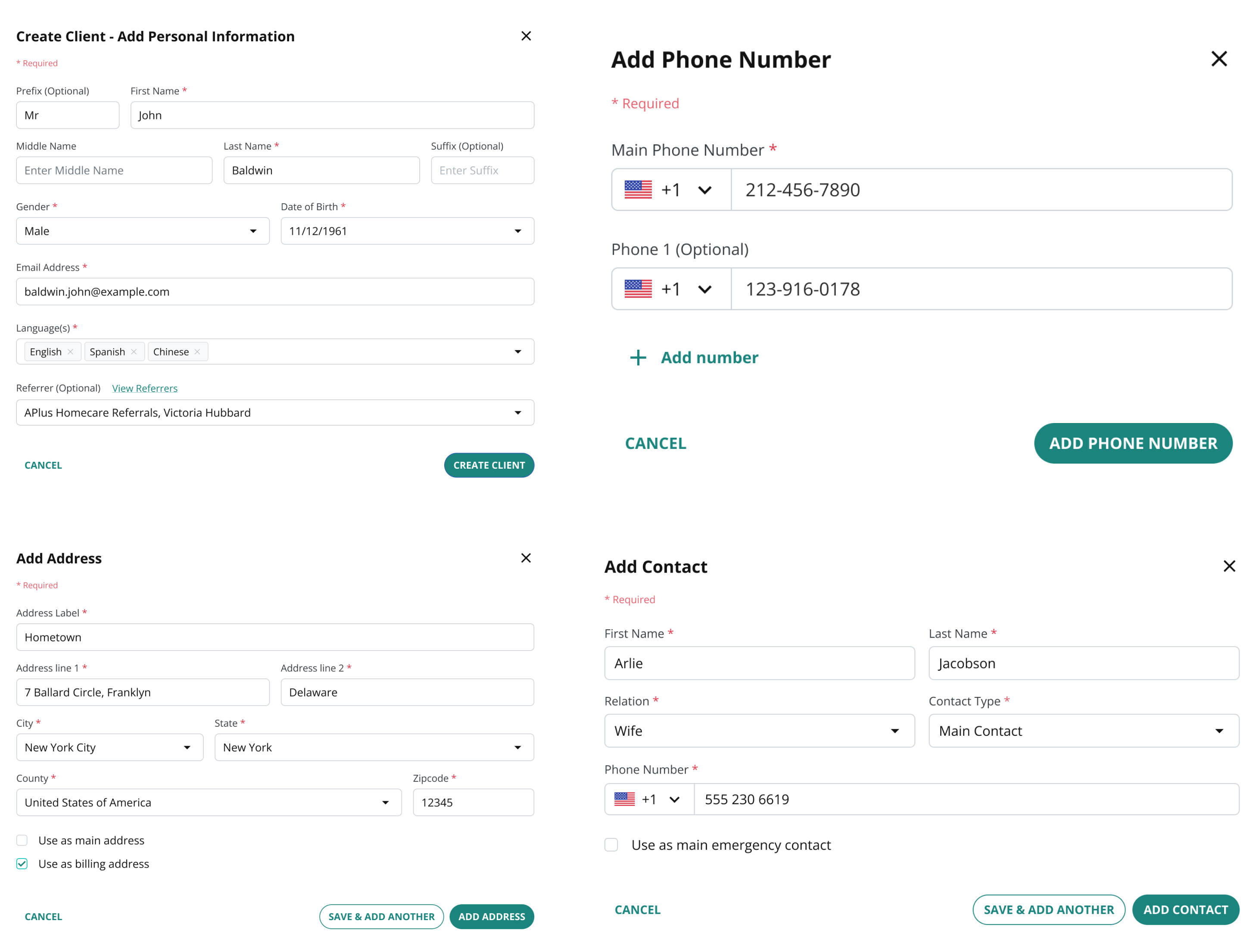Close the Create Client dialog
1259x952 pixels.
[526, 36]
